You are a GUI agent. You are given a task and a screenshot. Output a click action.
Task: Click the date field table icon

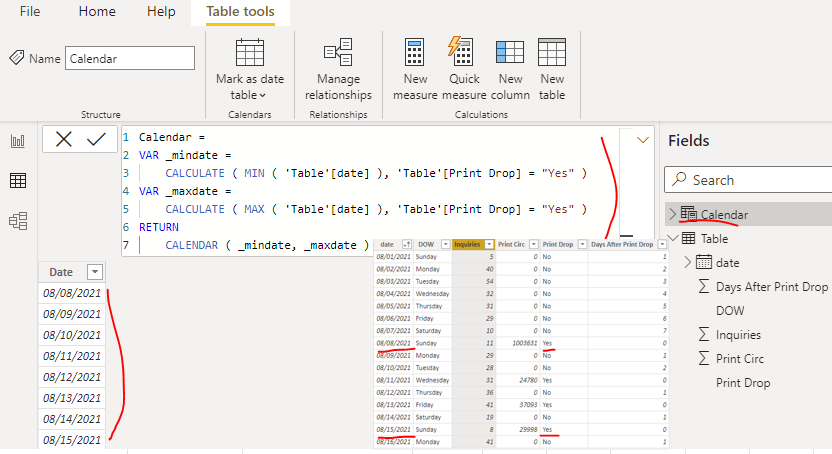[x=704, y=262]
